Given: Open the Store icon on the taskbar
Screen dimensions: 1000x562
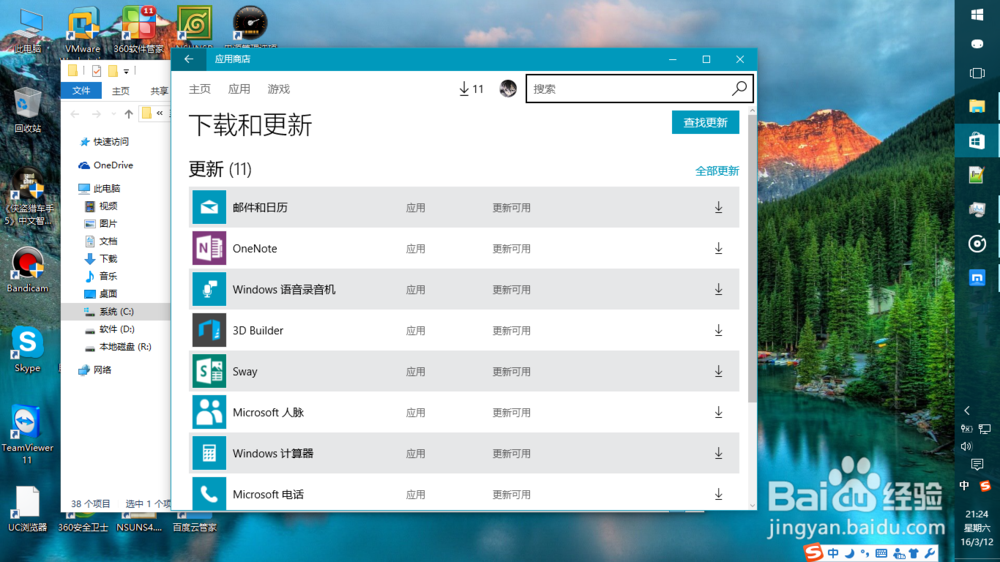Looking at the screenshot, I should [977, 140].
